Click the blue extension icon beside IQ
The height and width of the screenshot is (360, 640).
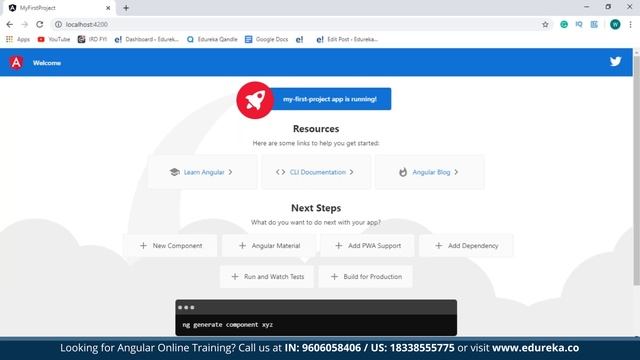pyautogui.click(x=594, y=24)
